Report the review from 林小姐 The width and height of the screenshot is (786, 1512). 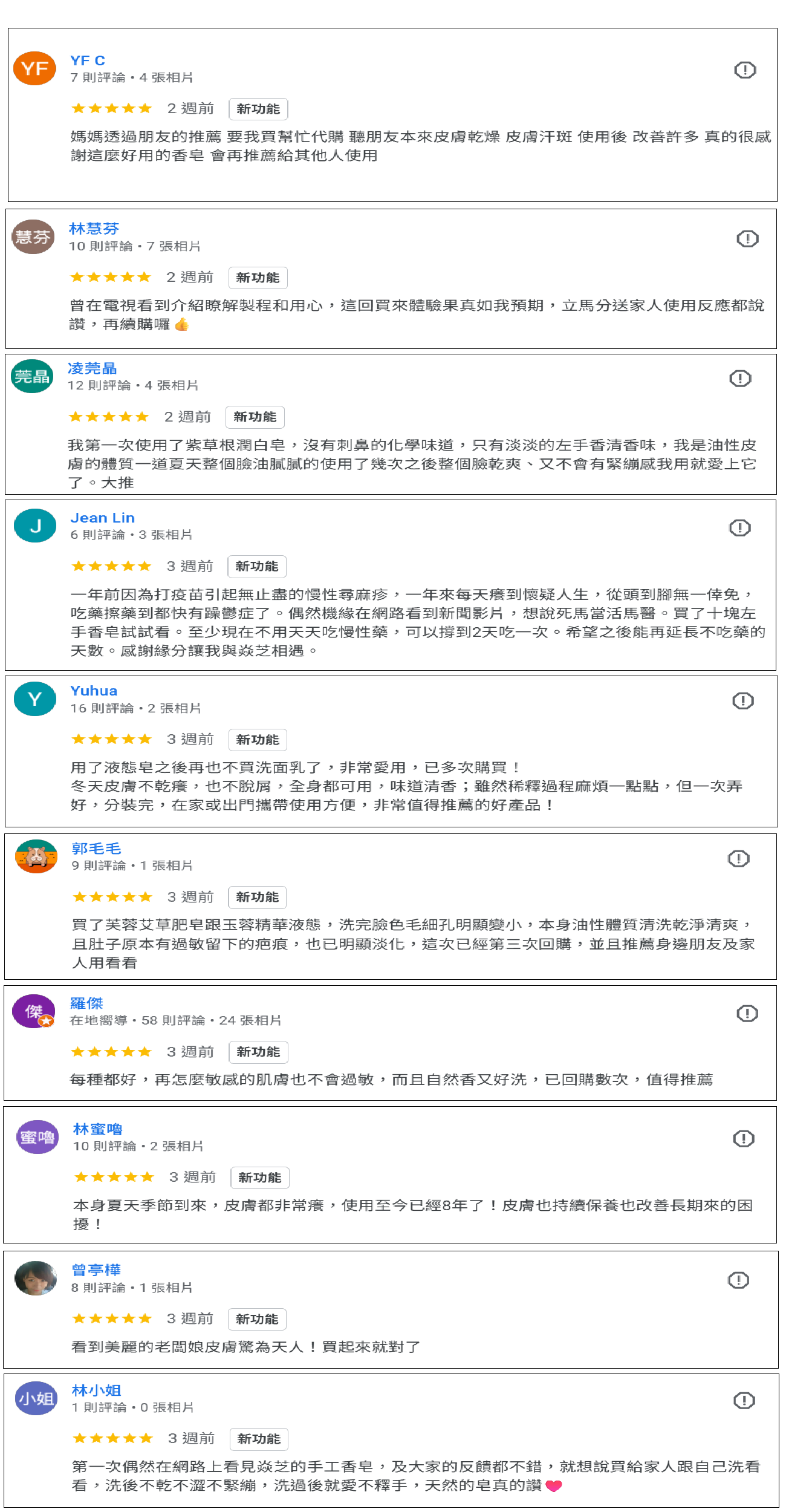(744, 1401)
